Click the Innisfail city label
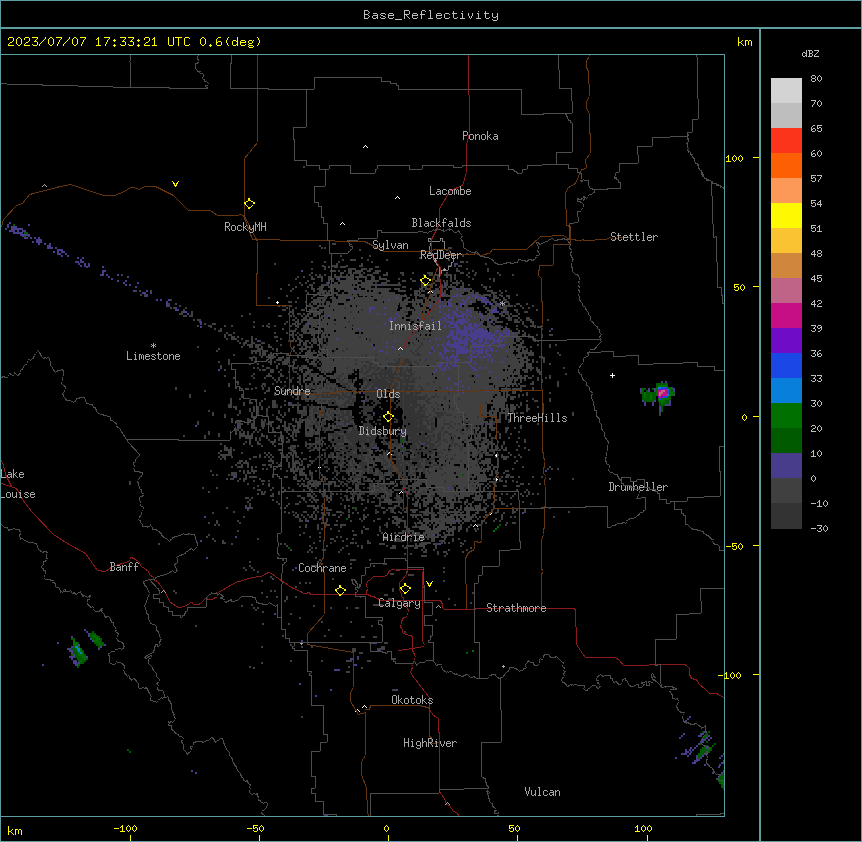862x842 pixels. (415, 326)
